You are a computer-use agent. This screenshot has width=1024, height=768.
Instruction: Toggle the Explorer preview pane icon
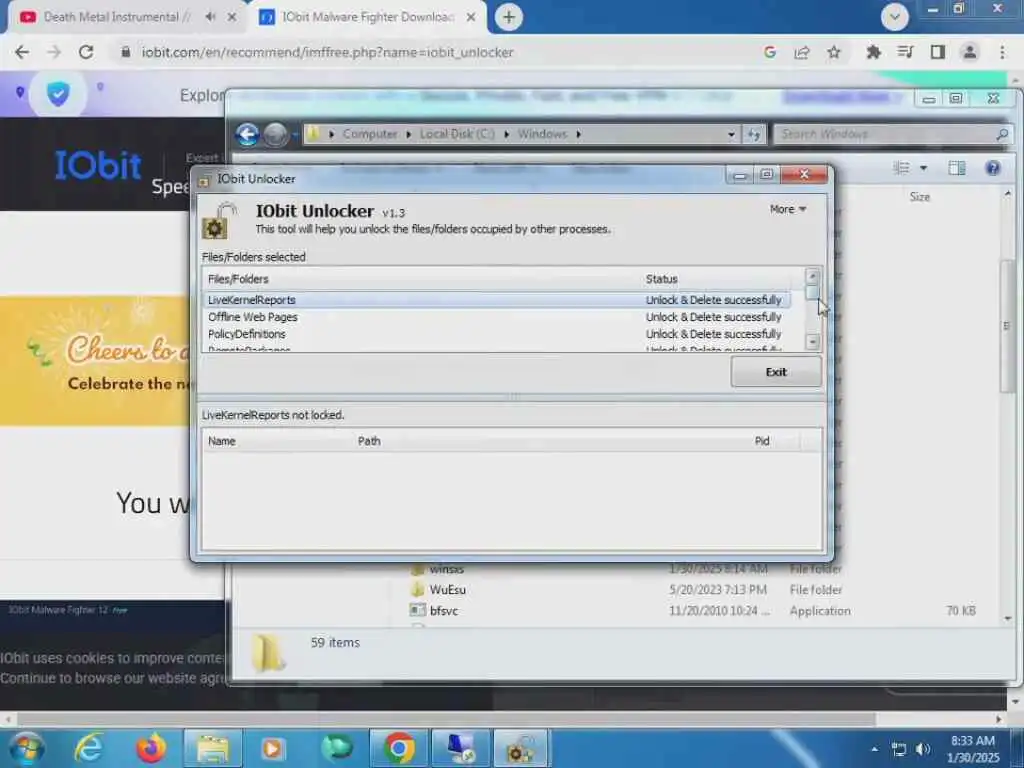point(957,168)
